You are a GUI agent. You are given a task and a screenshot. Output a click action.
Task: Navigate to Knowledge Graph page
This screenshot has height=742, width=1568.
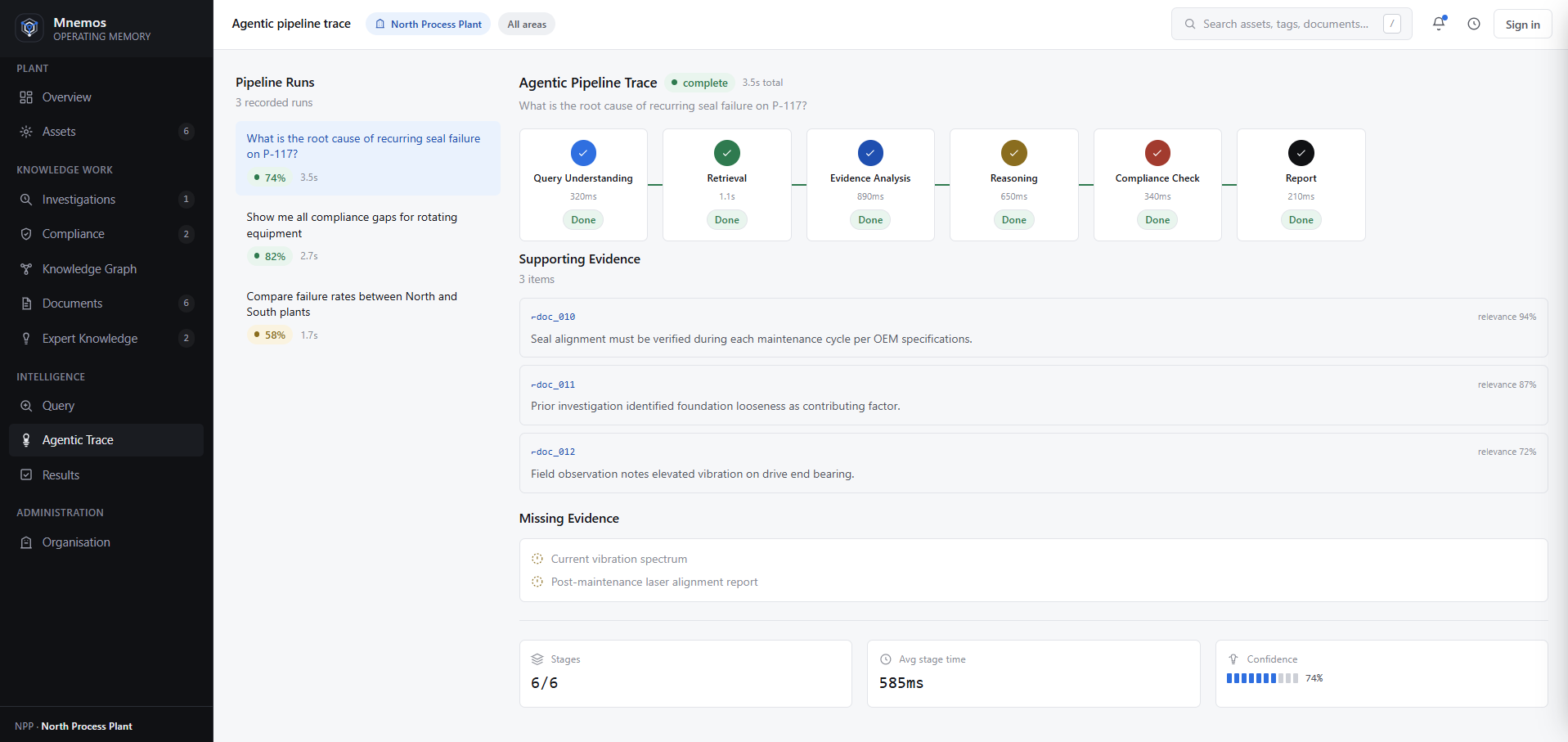pyautogui.click(x=106, y=269)
